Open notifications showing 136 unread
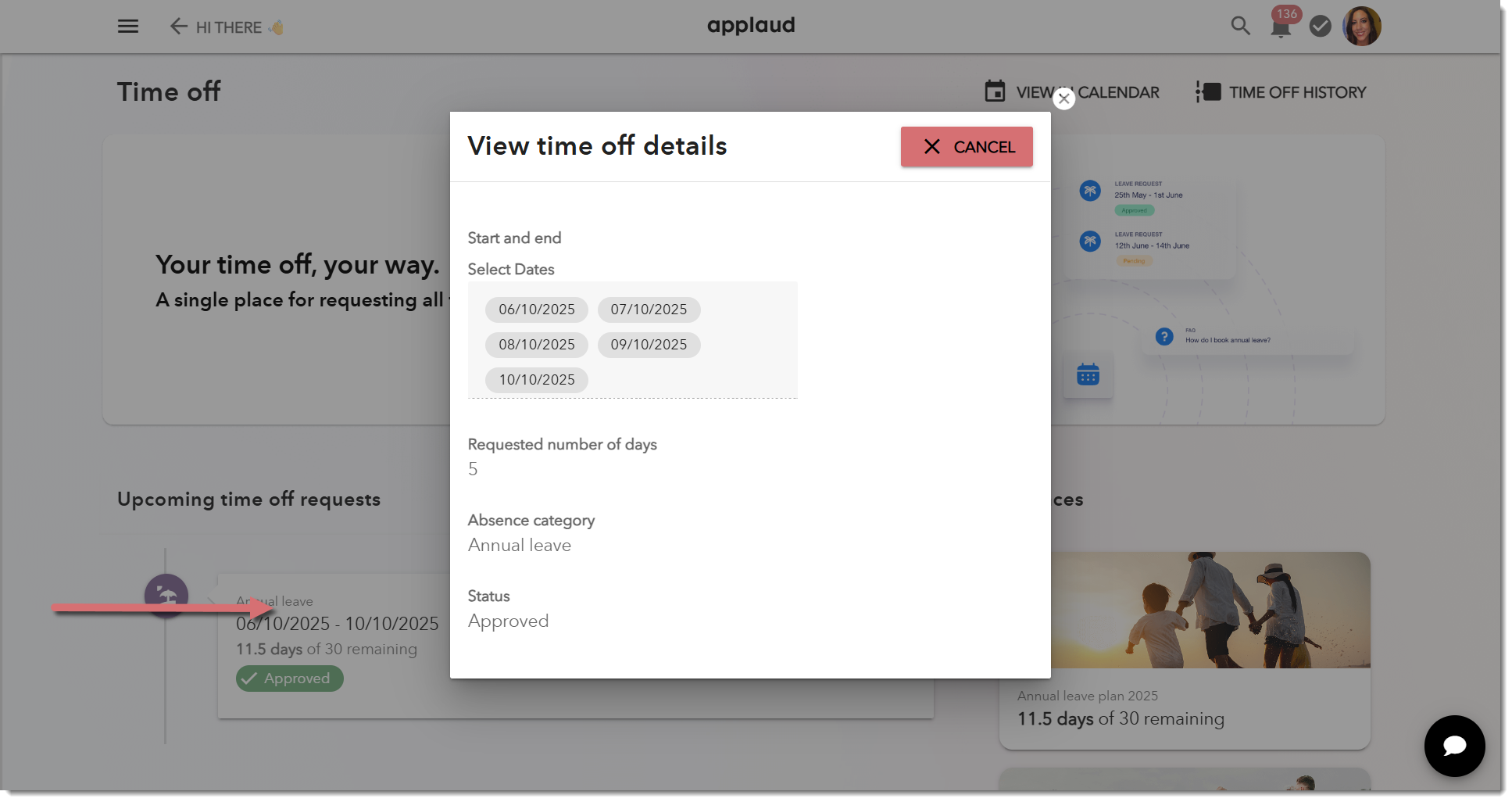 pos(1281,26)
